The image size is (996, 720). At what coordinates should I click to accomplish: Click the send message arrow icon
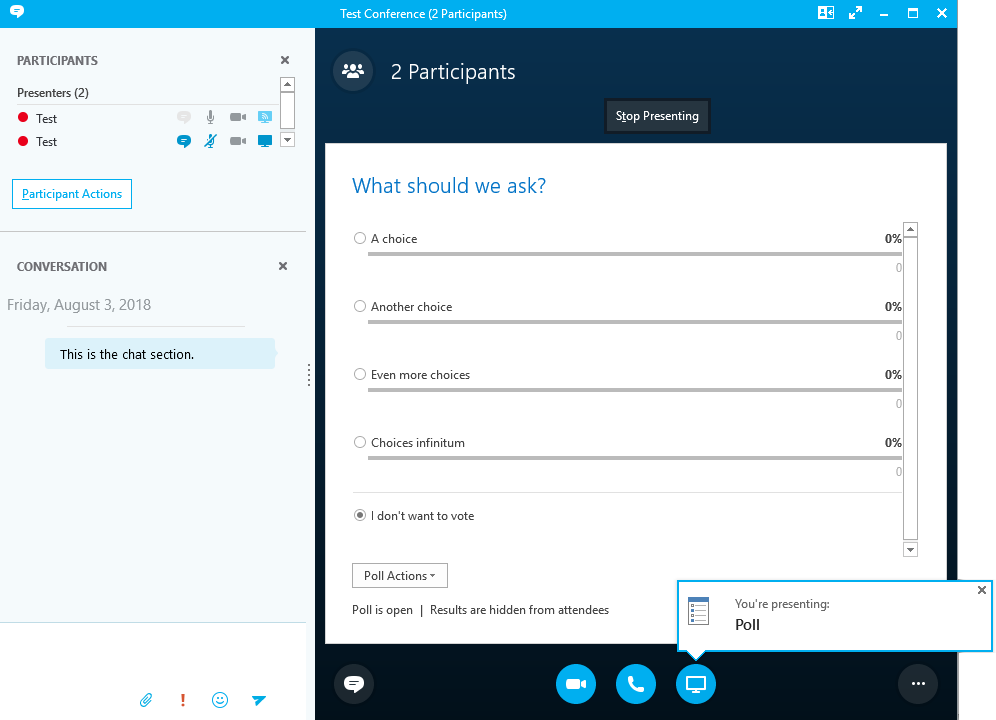259,700
